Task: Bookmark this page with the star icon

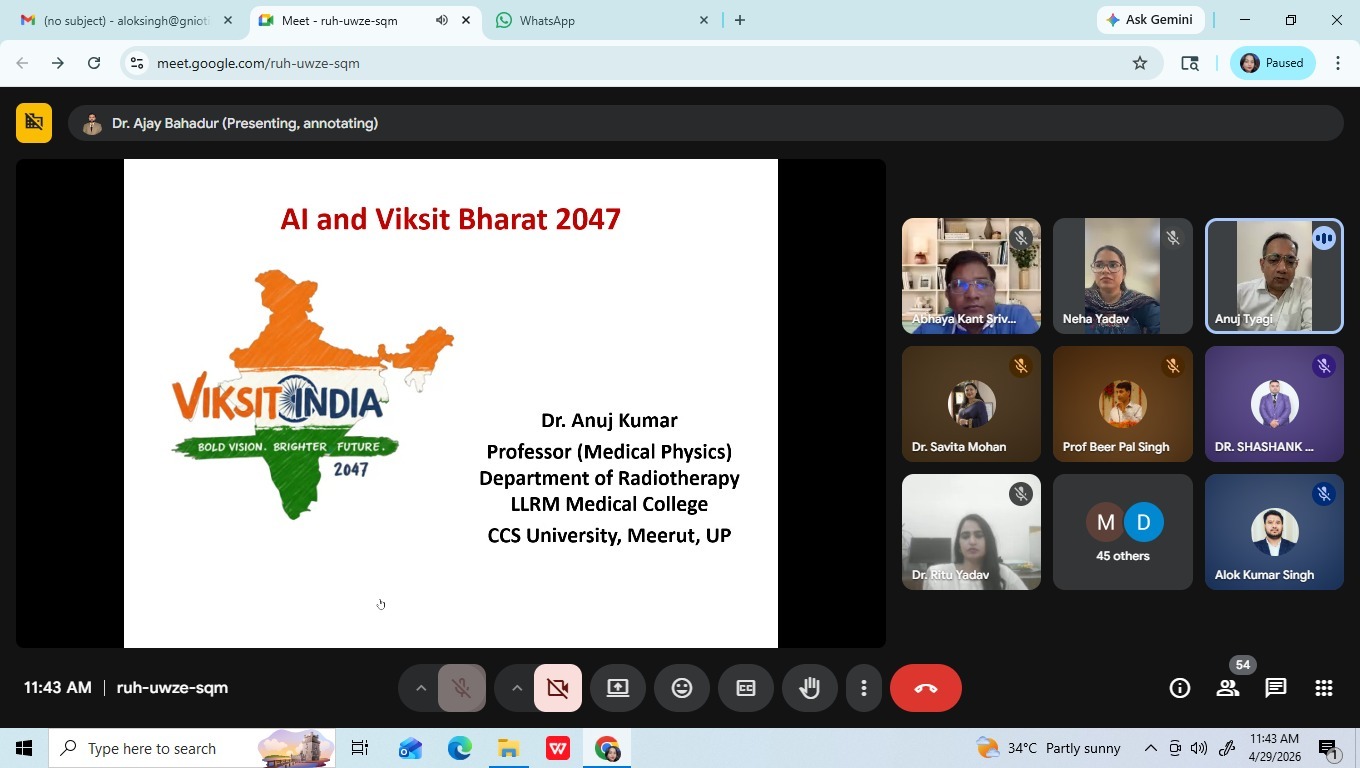Action: point(1140,63)
